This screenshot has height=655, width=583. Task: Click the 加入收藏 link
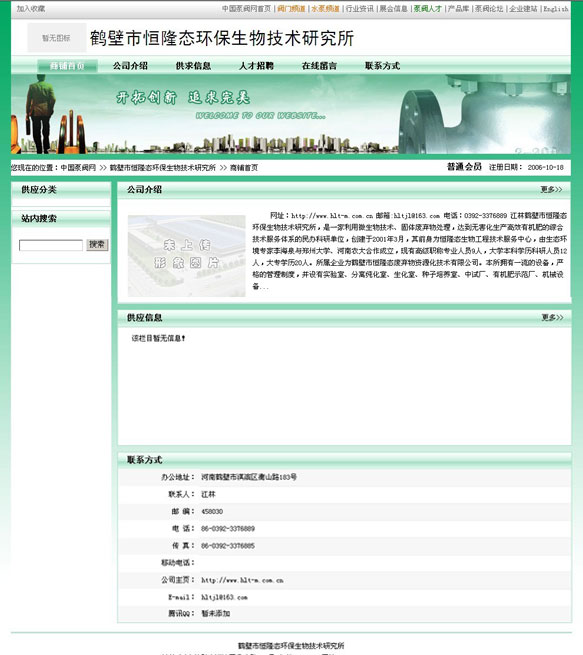pos(31,8)
